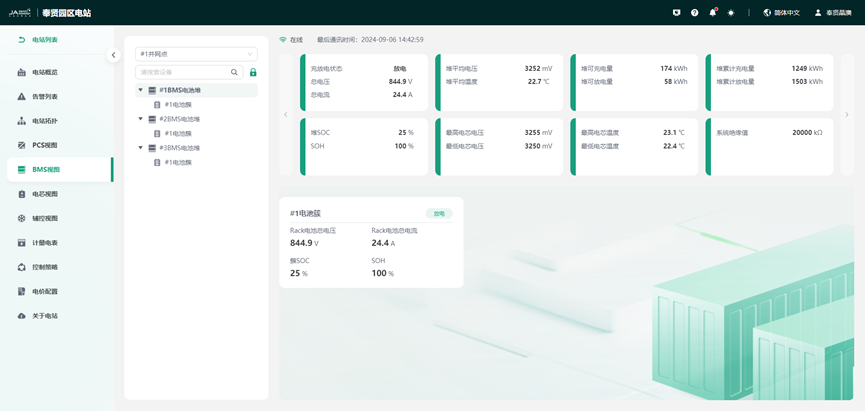
Task: Click the green lock icon beside search
Action: click(253, 72)
